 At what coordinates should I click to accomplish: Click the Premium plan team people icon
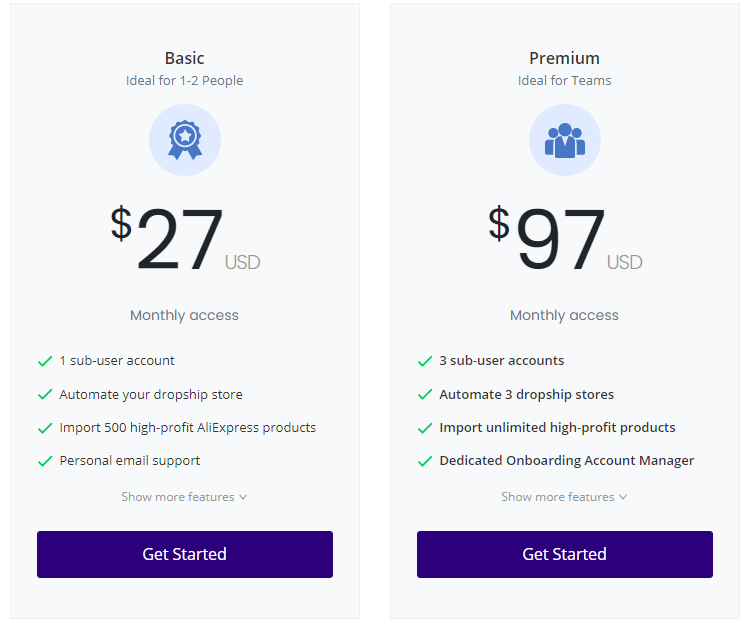(565, 140)
